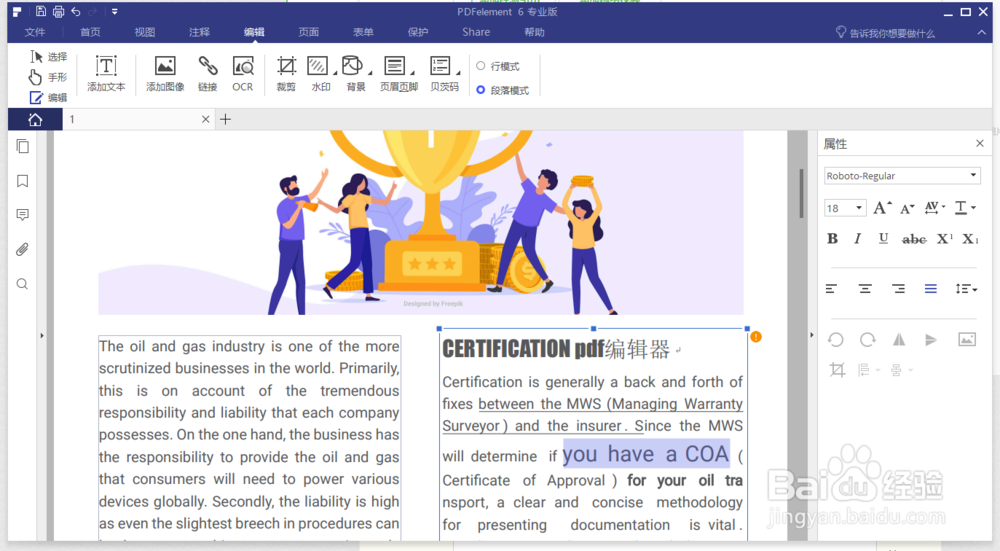Toggle underline formatting
This screenshot has height=551, width=1000.
(883, 239)
